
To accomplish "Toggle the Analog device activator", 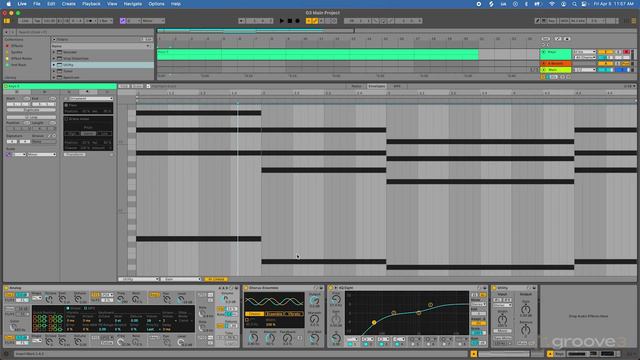I will pyautogui.click(x=7, y=288).
